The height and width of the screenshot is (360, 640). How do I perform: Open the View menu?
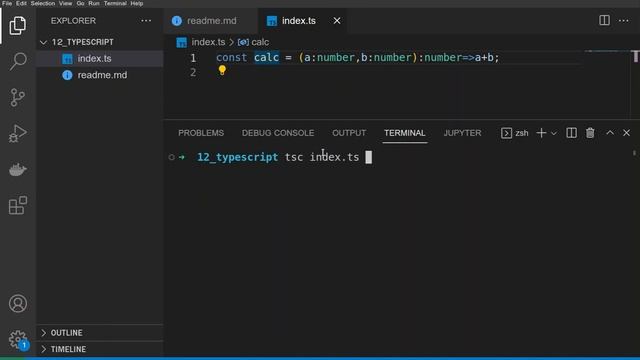65,3
